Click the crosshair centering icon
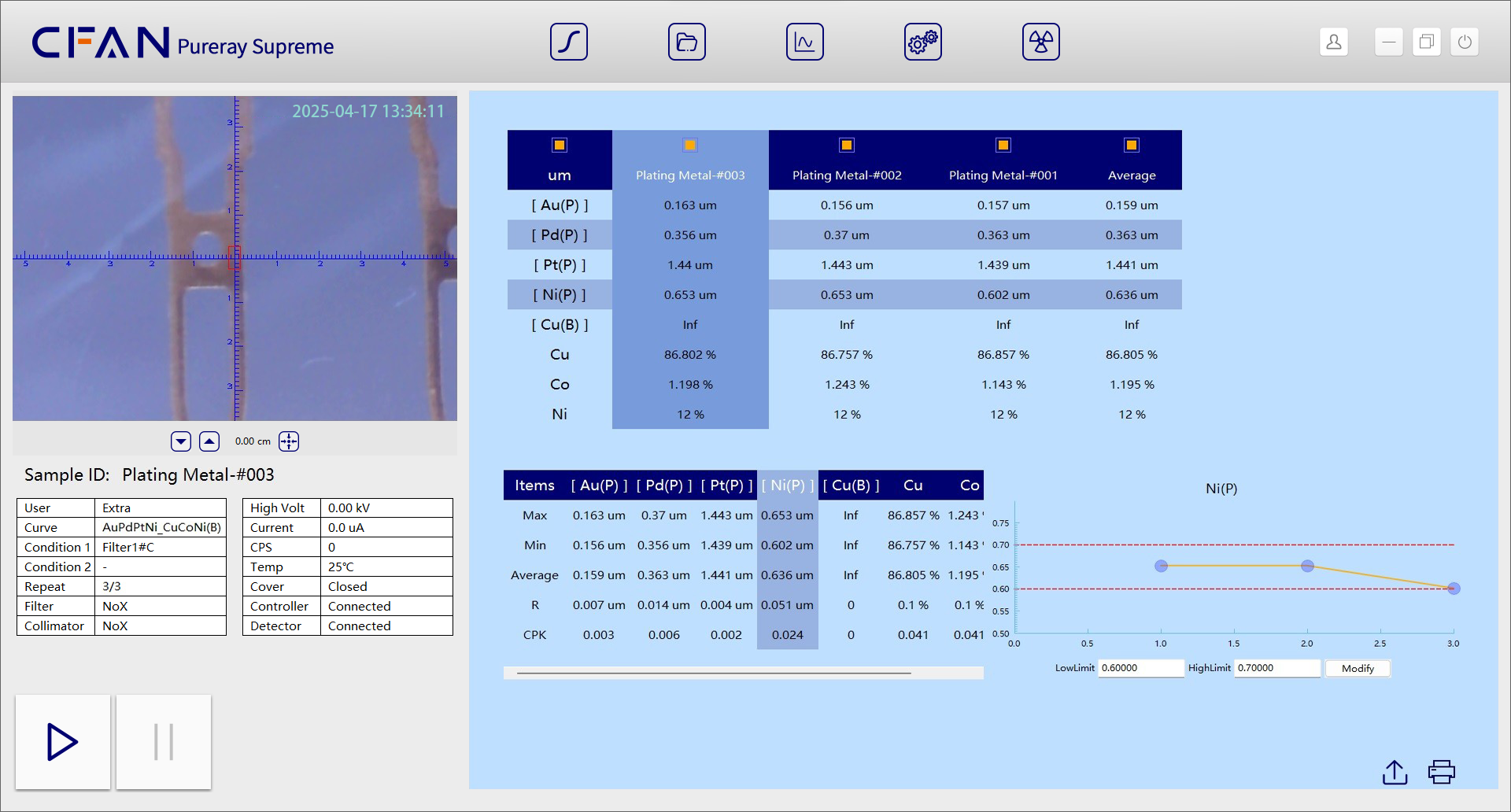The height and width of the screenshot is (812, 1511). [x=289, y=441]
